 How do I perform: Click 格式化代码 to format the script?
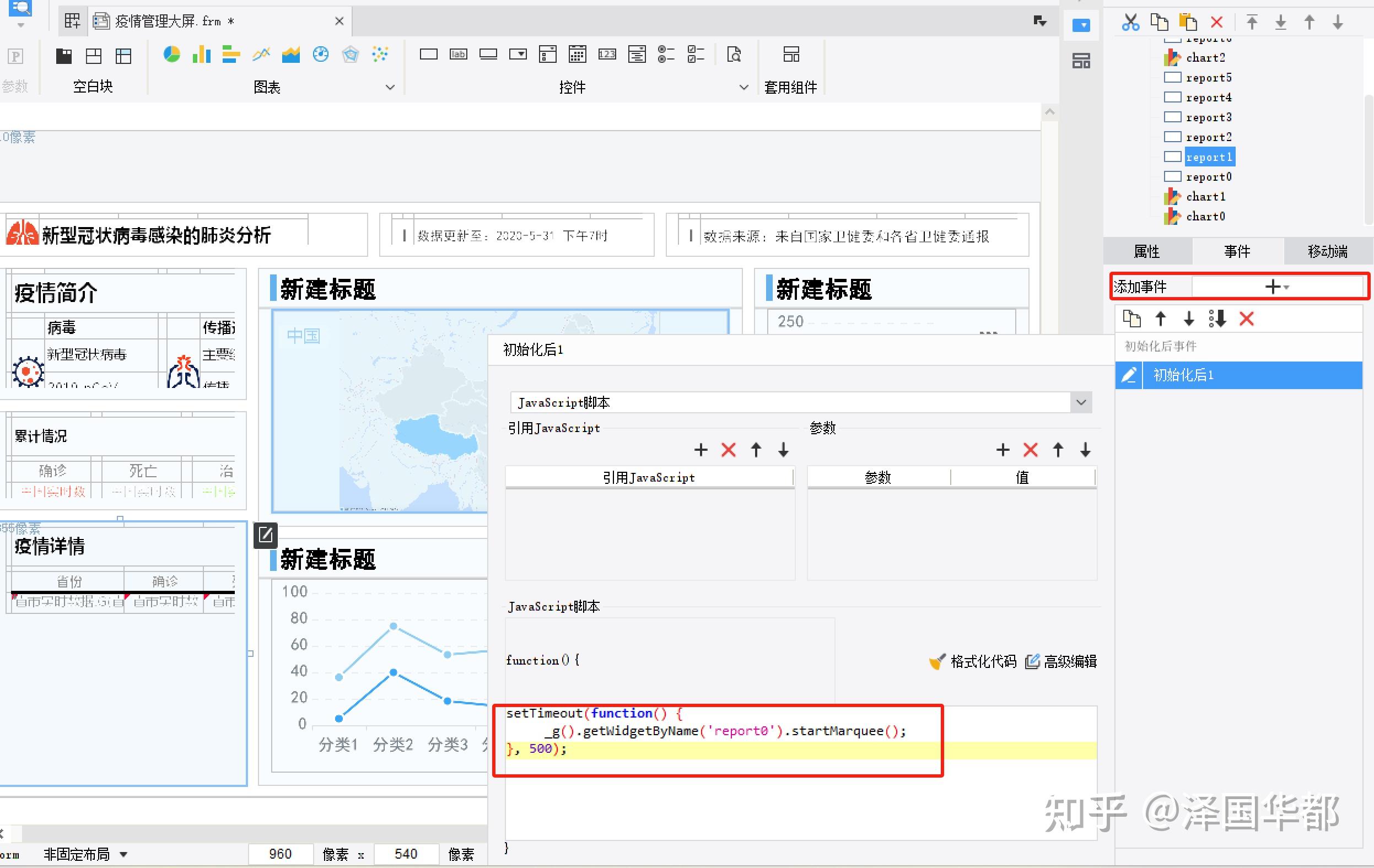(x=983, y=661)
